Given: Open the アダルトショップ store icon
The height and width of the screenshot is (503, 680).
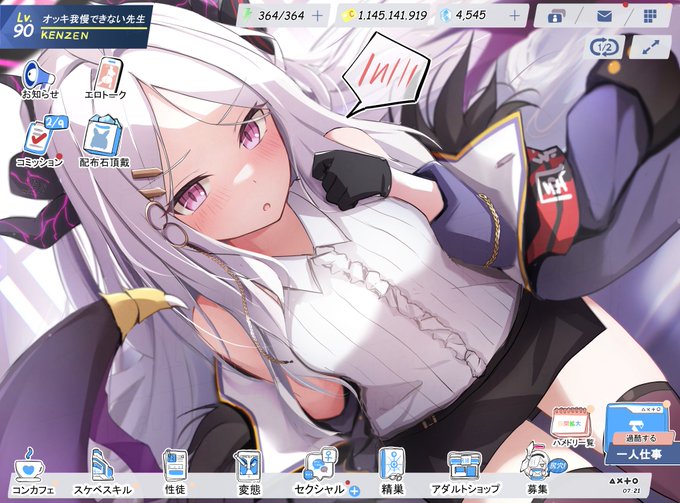Looking at the screenshot, I should click(x=465, y=473).
